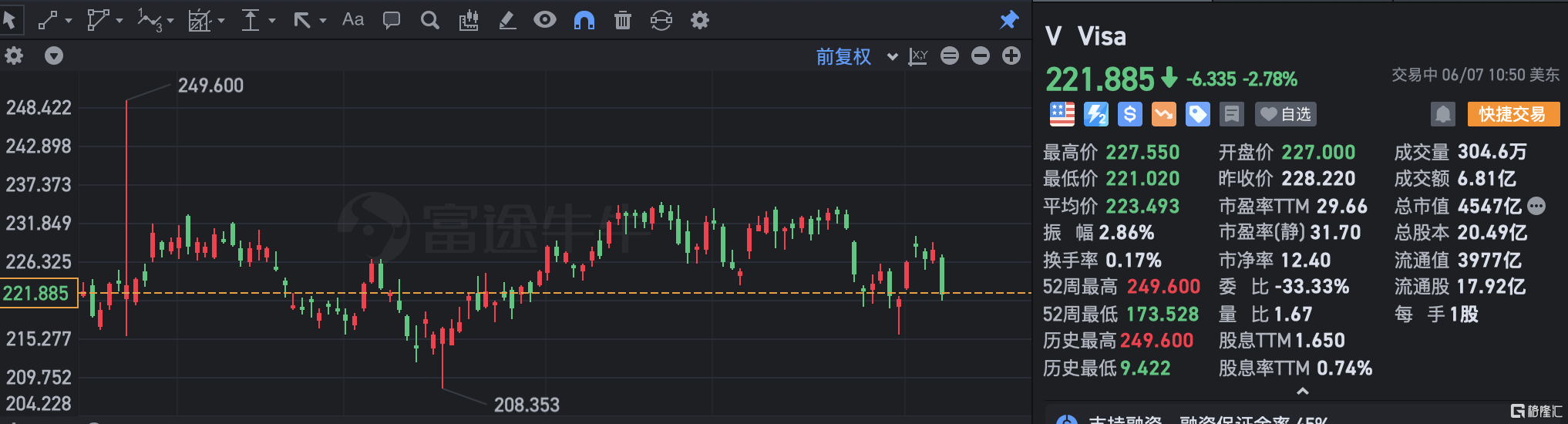Image resolution: width=1568 pixels, height=424 pixels.
Task: Toggle the blue pin for the drawing toolbar
Action: 1009,20
